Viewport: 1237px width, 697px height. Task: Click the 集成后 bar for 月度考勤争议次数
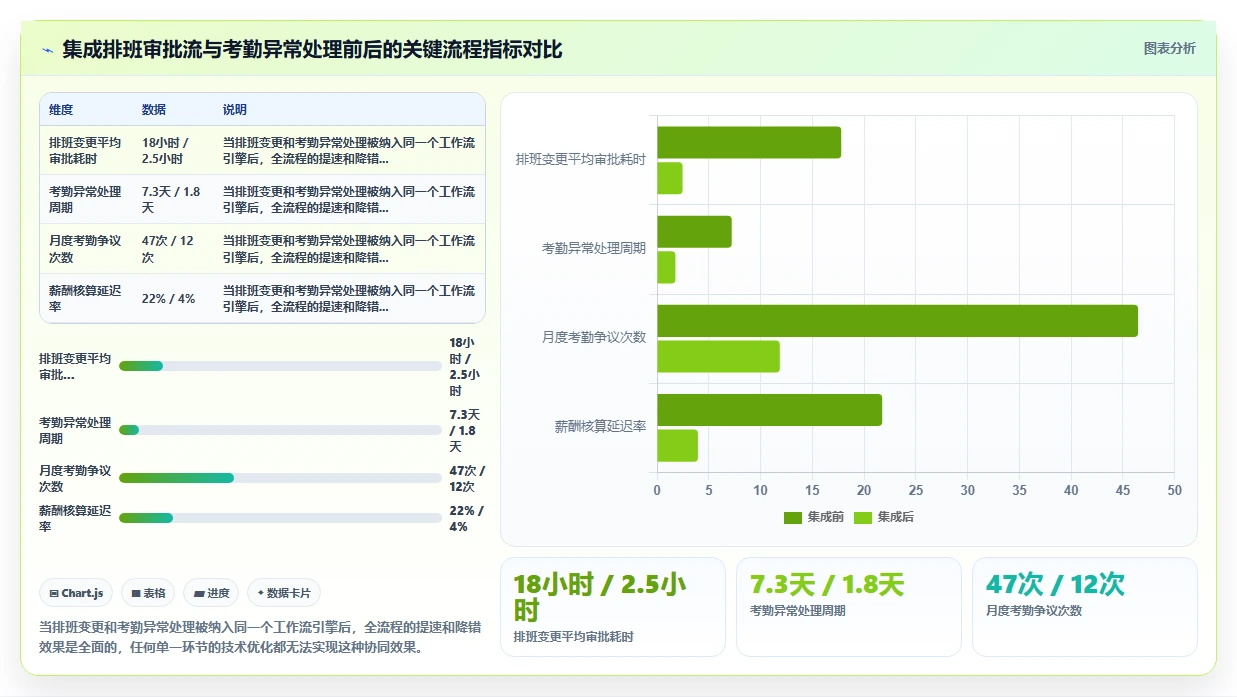718,357
